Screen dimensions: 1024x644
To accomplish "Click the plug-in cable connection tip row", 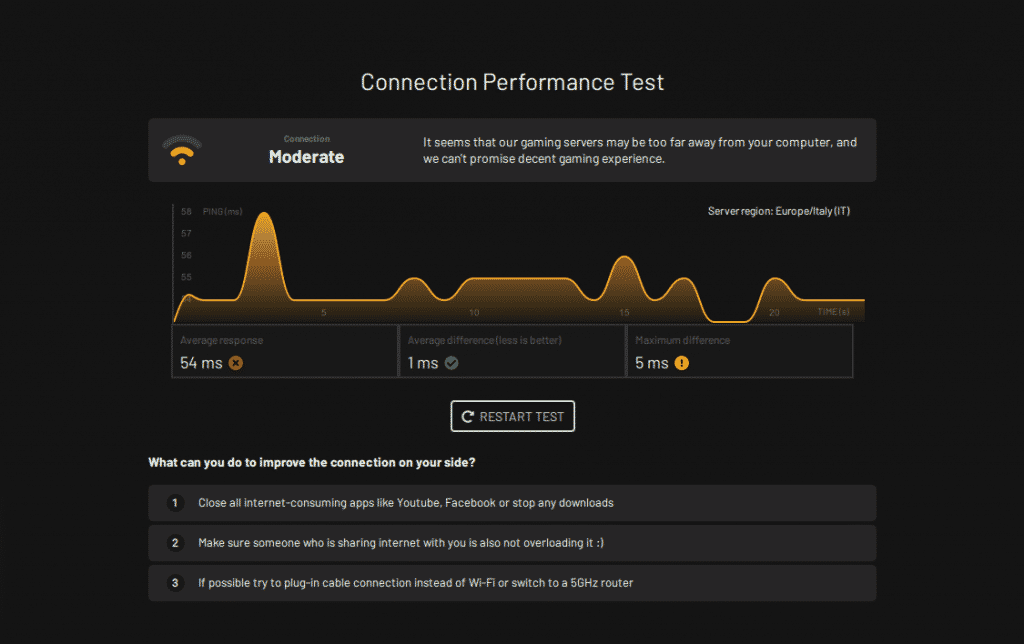I will (512, 582).
